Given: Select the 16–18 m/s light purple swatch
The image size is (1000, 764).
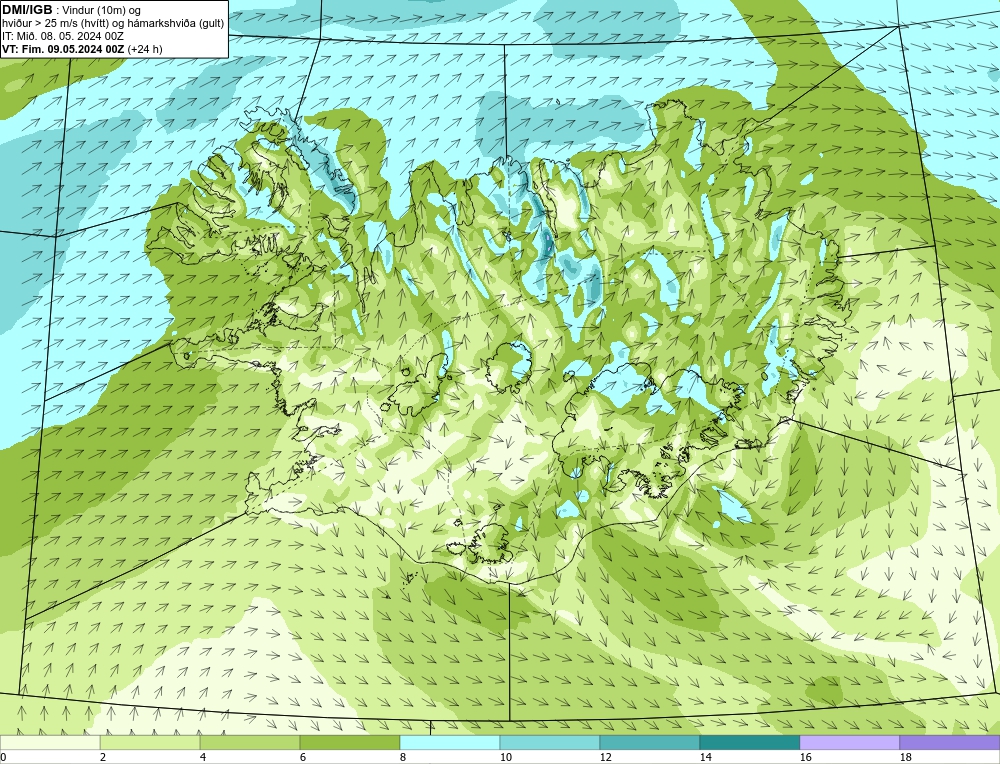Looking at the screenshot, I should (x=849, y=742).
